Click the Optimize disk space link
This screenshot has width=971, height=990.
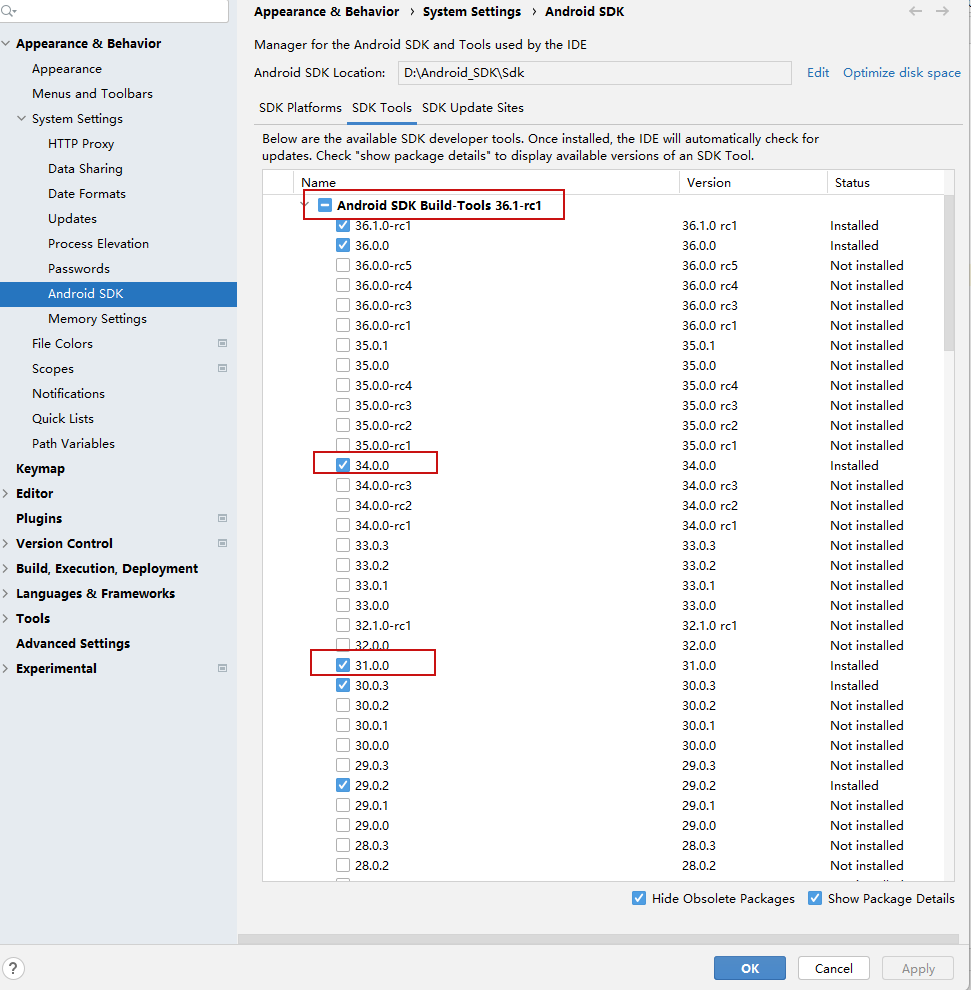click(x=902, y=73)
